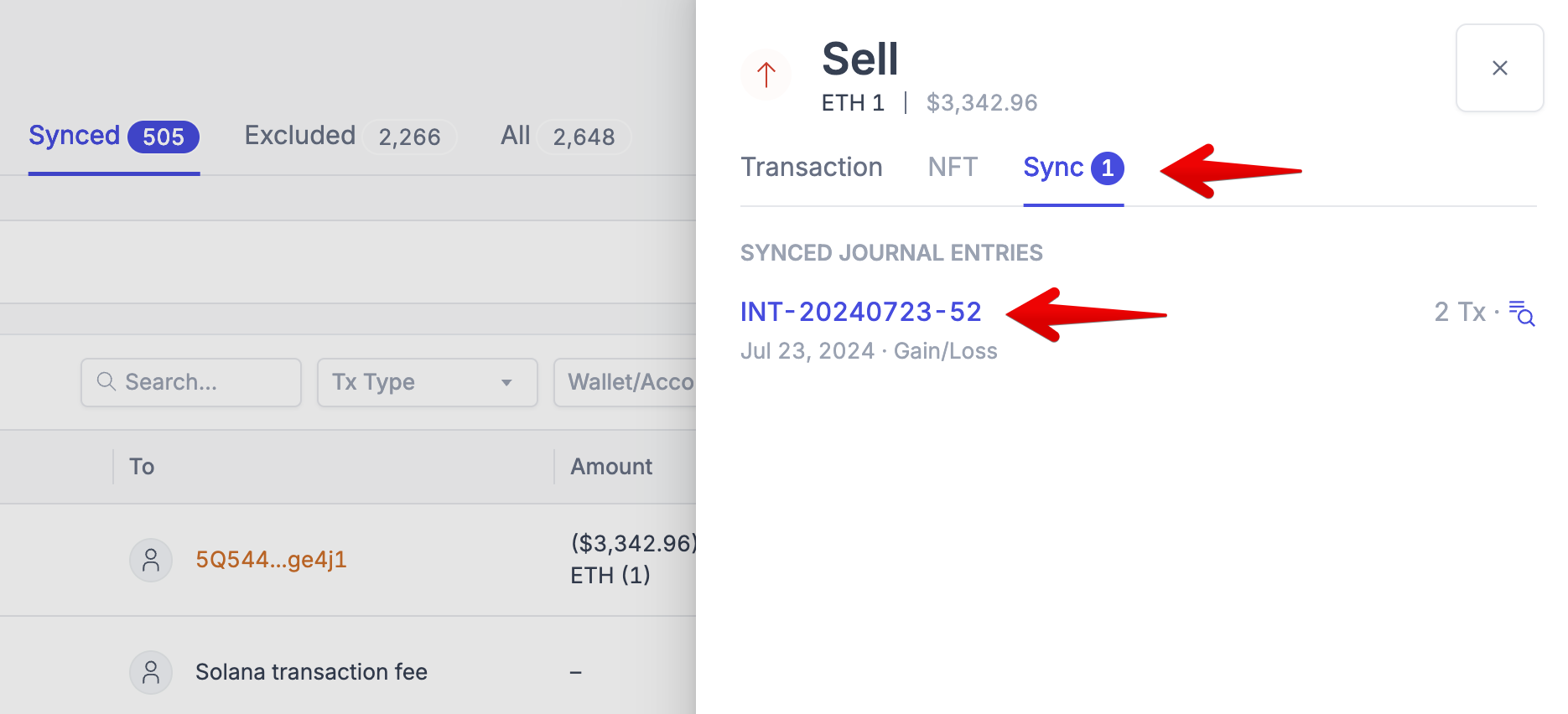Image resolution: width=1568 pixels, height=714 pixels.
Task: Click the To column header
Action: click(x=142, y=467)
